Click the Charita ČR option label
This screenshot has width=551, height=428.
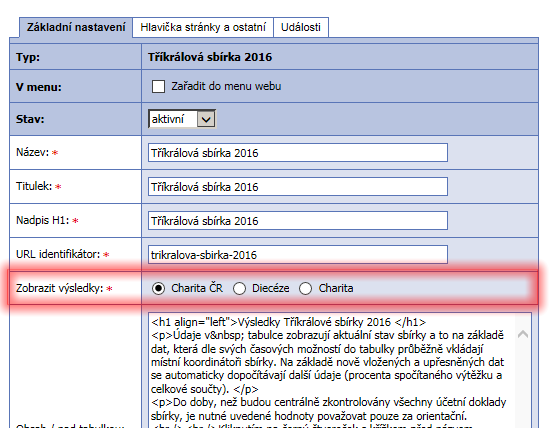pos(197,288)
